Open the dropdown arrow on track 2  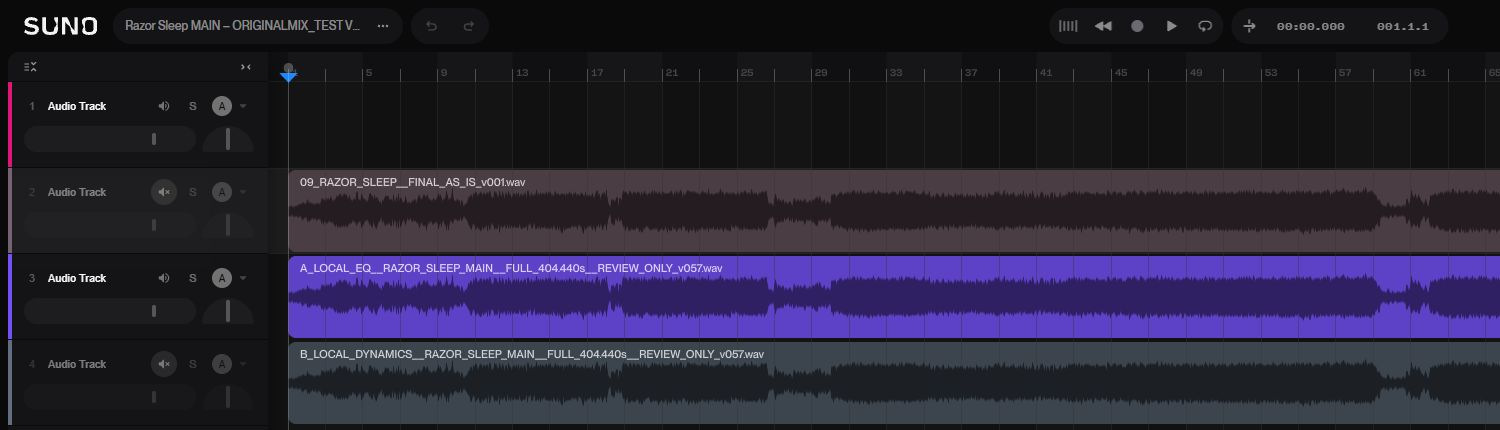click(x=242, y=192)
